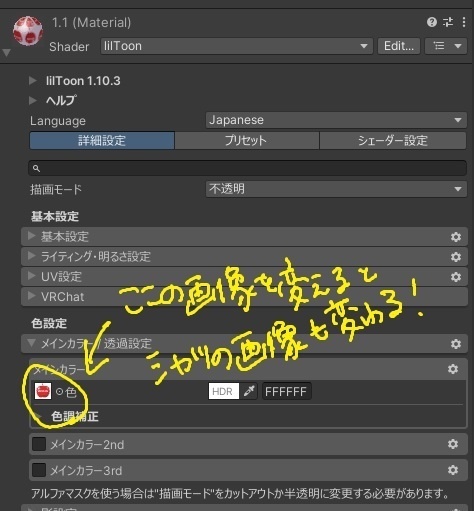Click the 描画モード label
This screenshot has width=474, height=511.
click(x=56, y=189)
